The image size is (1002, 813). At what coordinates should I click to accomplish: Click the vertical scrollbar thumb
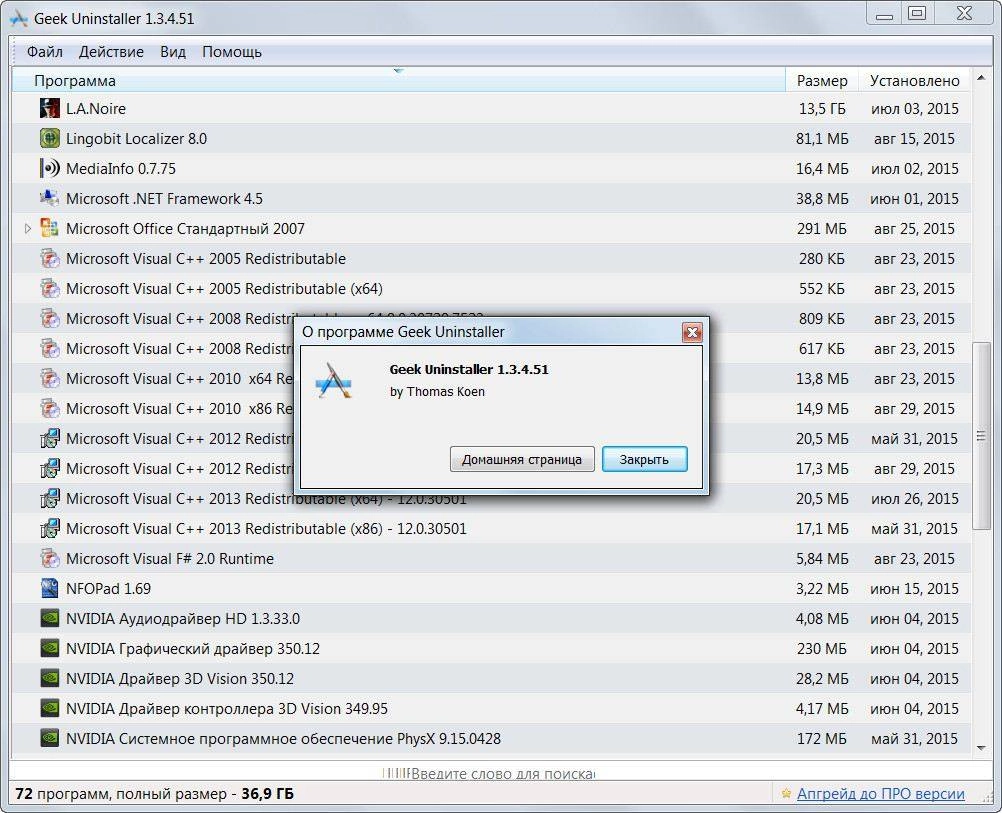[x=981, y=436]
